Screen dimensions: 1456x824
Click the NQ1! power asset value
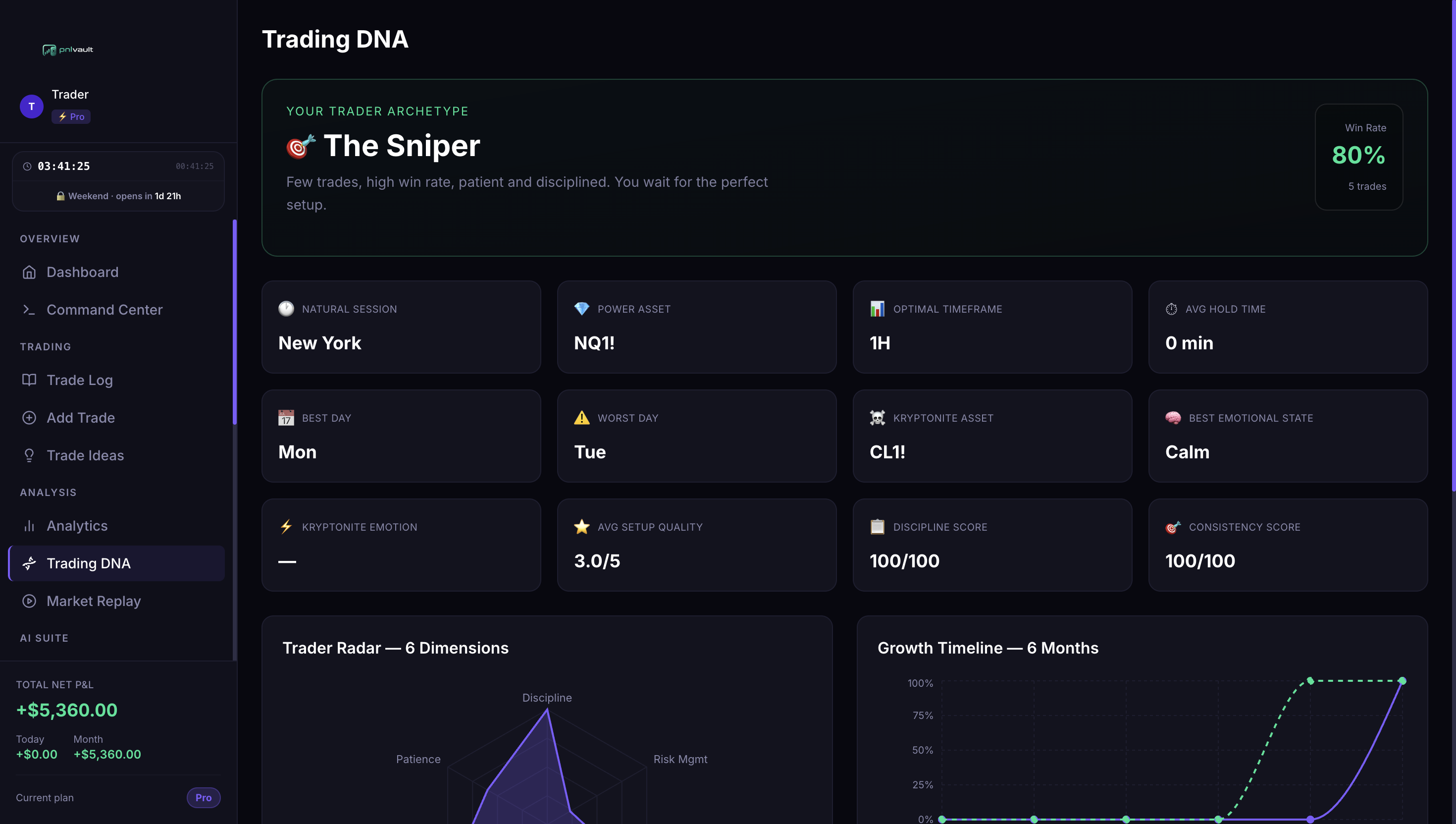point(594,343)
